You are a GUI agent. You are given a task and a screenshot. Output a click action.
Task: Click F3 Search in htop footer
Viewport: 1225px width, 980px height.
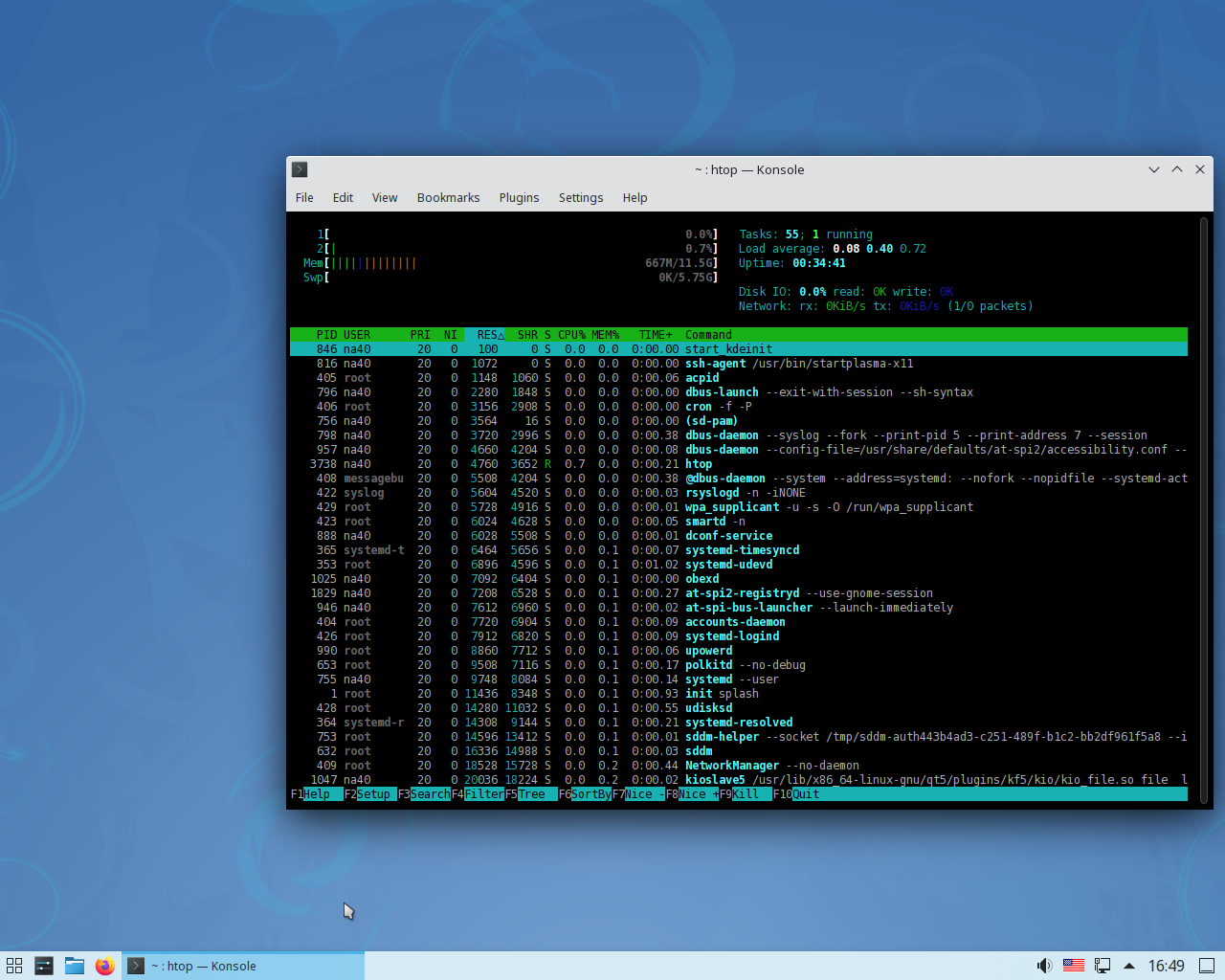424,794
